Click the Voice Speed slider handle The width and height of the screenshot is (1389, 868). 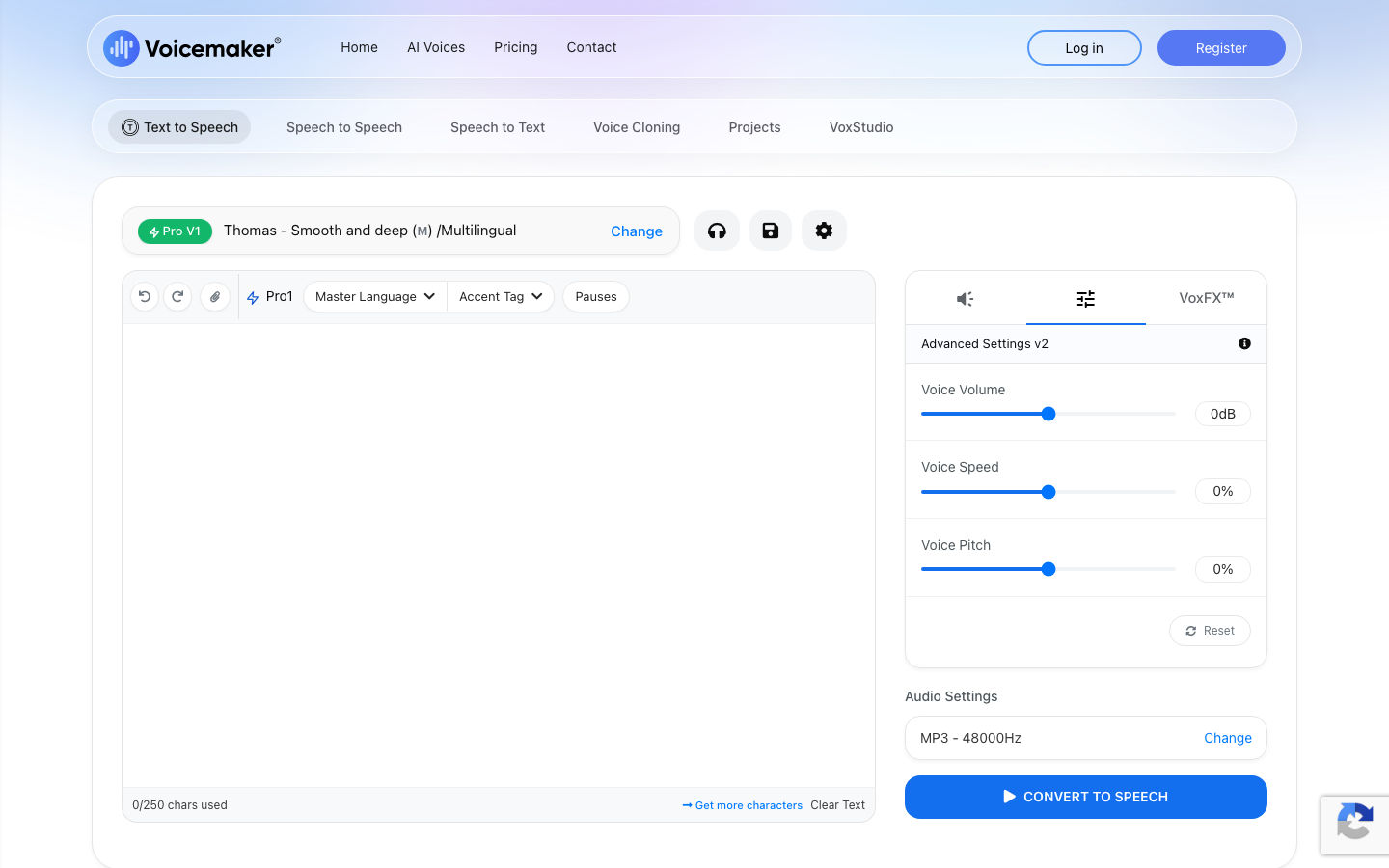point(1049,492)
